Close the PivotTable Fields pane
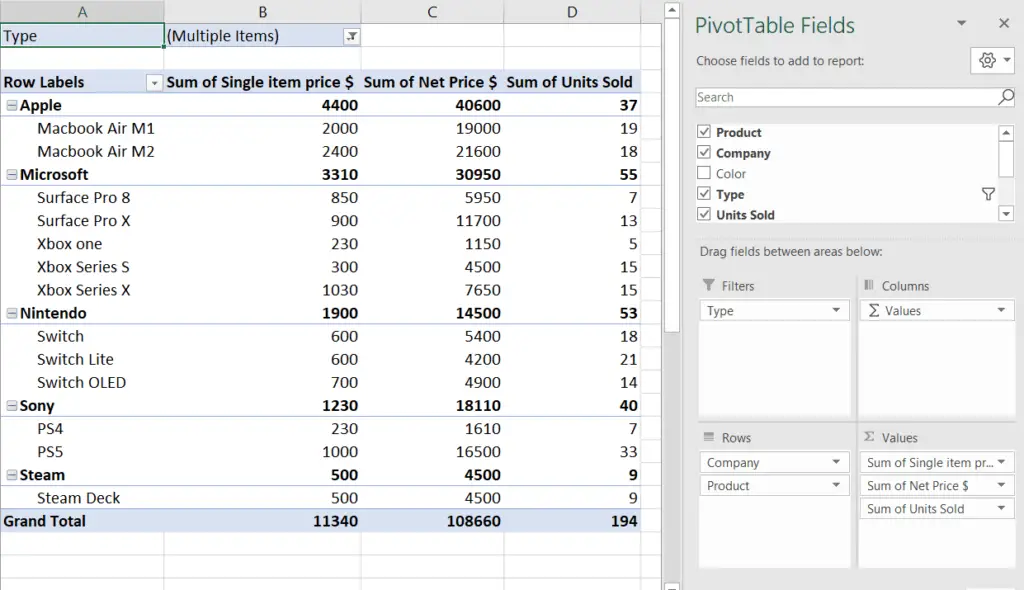Image resolution: width=1024 pixels, height=590 pixels. pos(1004,24)
